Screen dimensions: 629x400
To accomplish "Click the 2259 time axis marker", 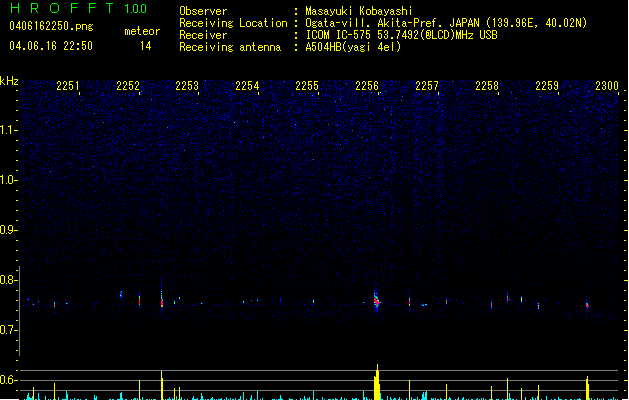I will tap(547, 86).
